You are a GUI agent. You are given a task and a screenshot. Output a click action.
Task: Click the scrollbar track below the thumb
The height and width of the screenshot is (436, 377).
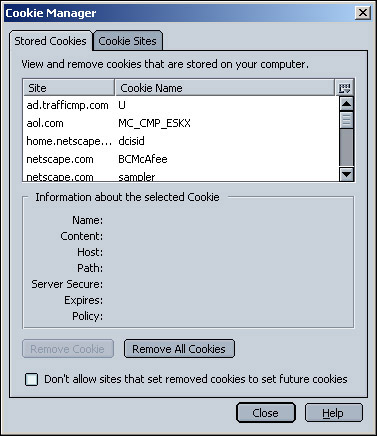click(x=346, y=147)
